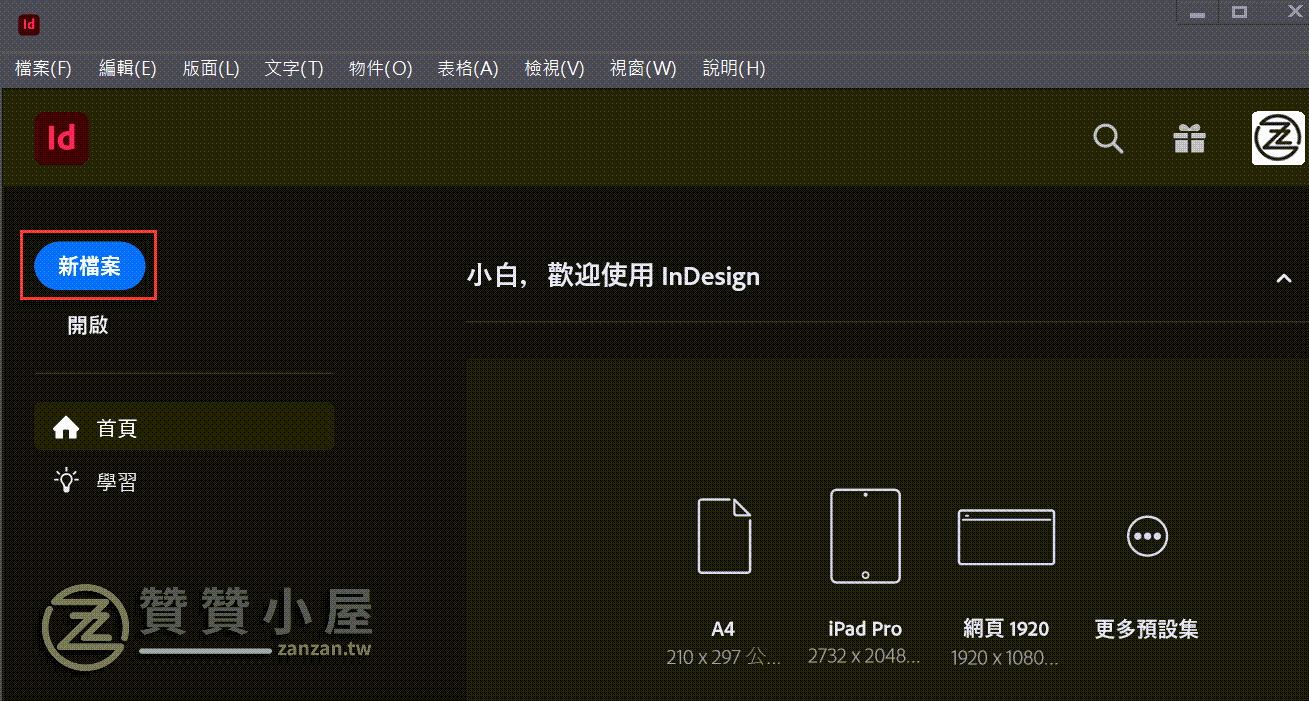This screenshot has height=701, width=1309.
Task: Click the iPad Pro preset name text
Action: (x=865, y=629)
